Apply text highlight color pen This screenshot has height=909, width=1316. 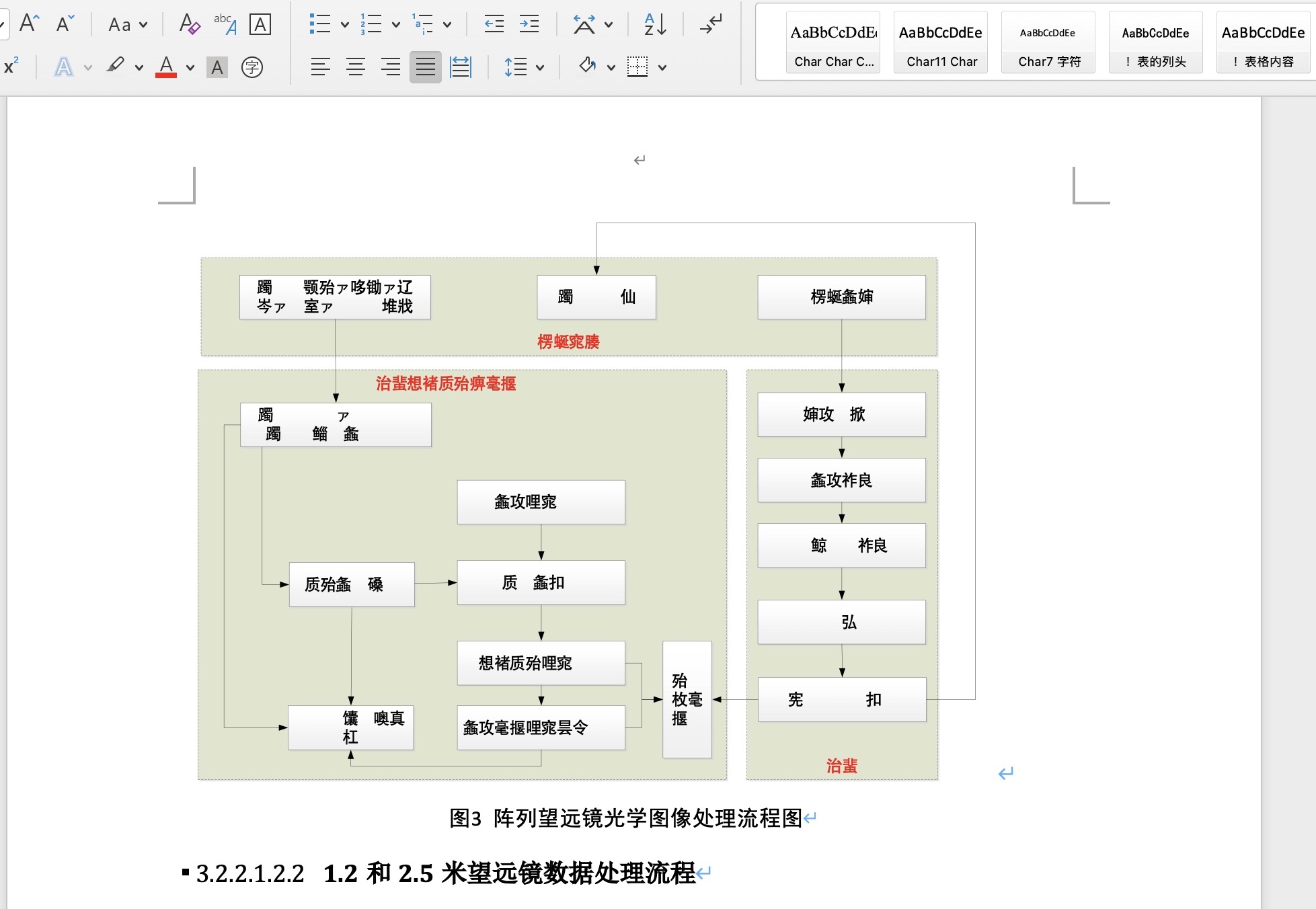click(x=116, y=66)
